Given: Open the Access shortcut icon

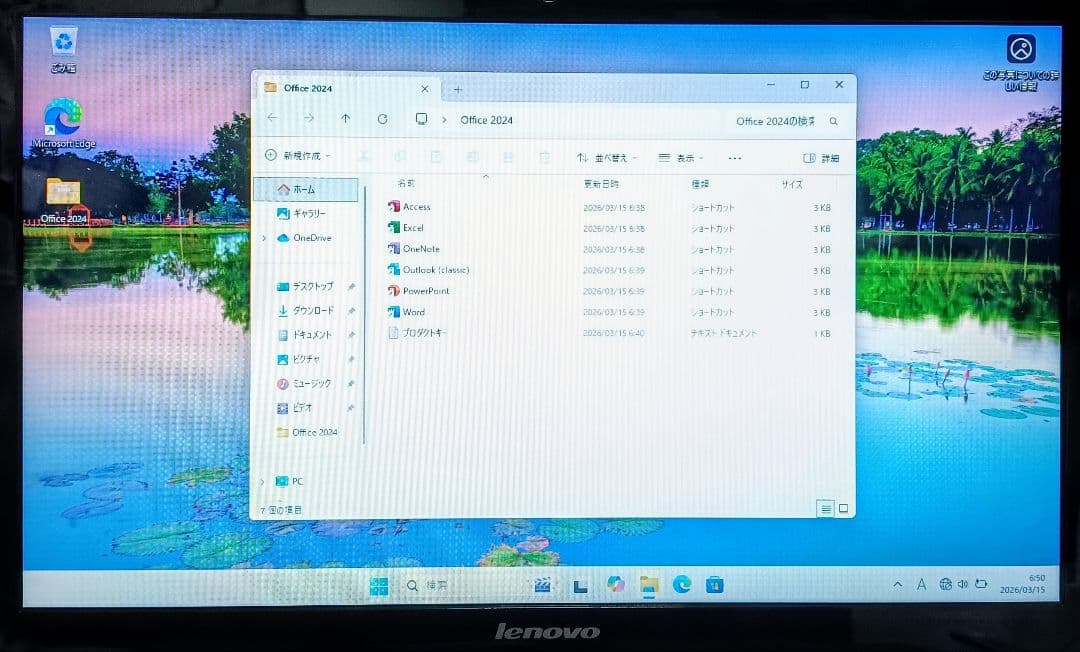Looking at the screenshot, I should (394, 206).
